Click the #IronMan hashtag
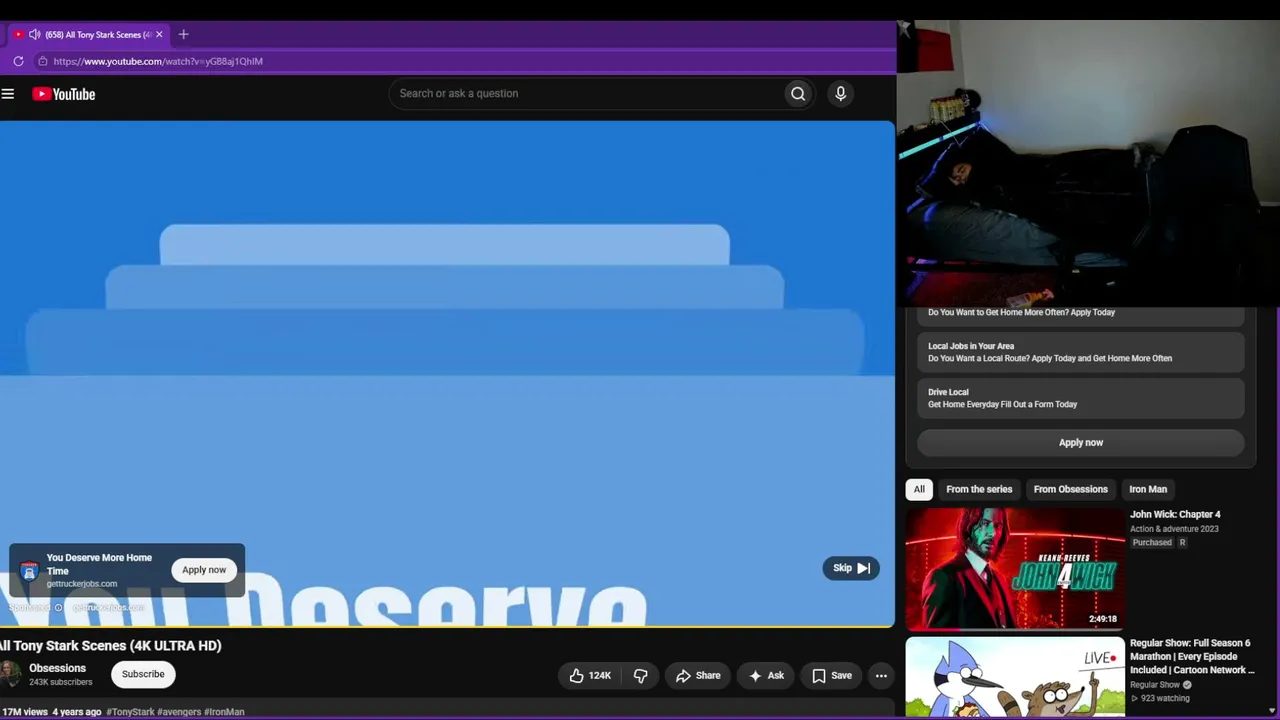1280x720 pixels. tap(224, 712)
